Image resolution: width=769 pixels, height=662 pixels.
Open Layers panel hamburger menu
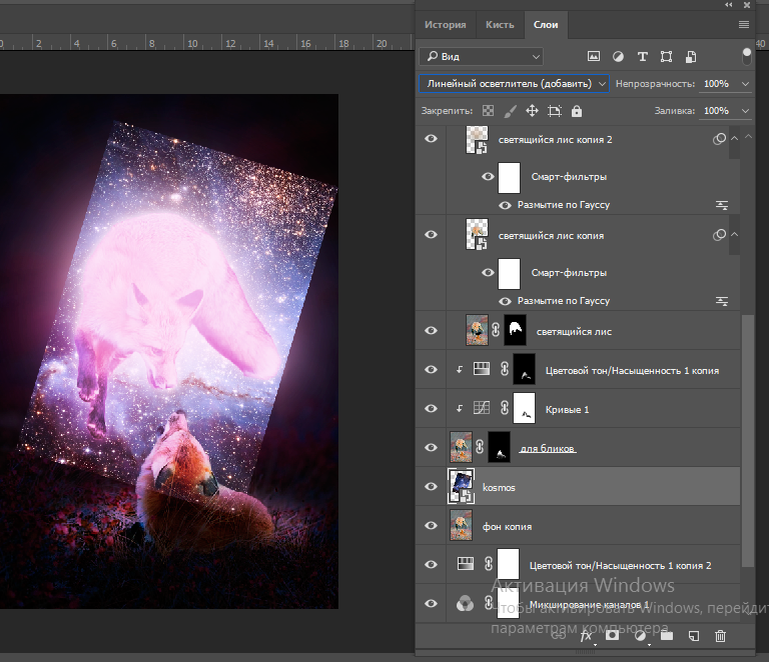(x=743, y=25)
